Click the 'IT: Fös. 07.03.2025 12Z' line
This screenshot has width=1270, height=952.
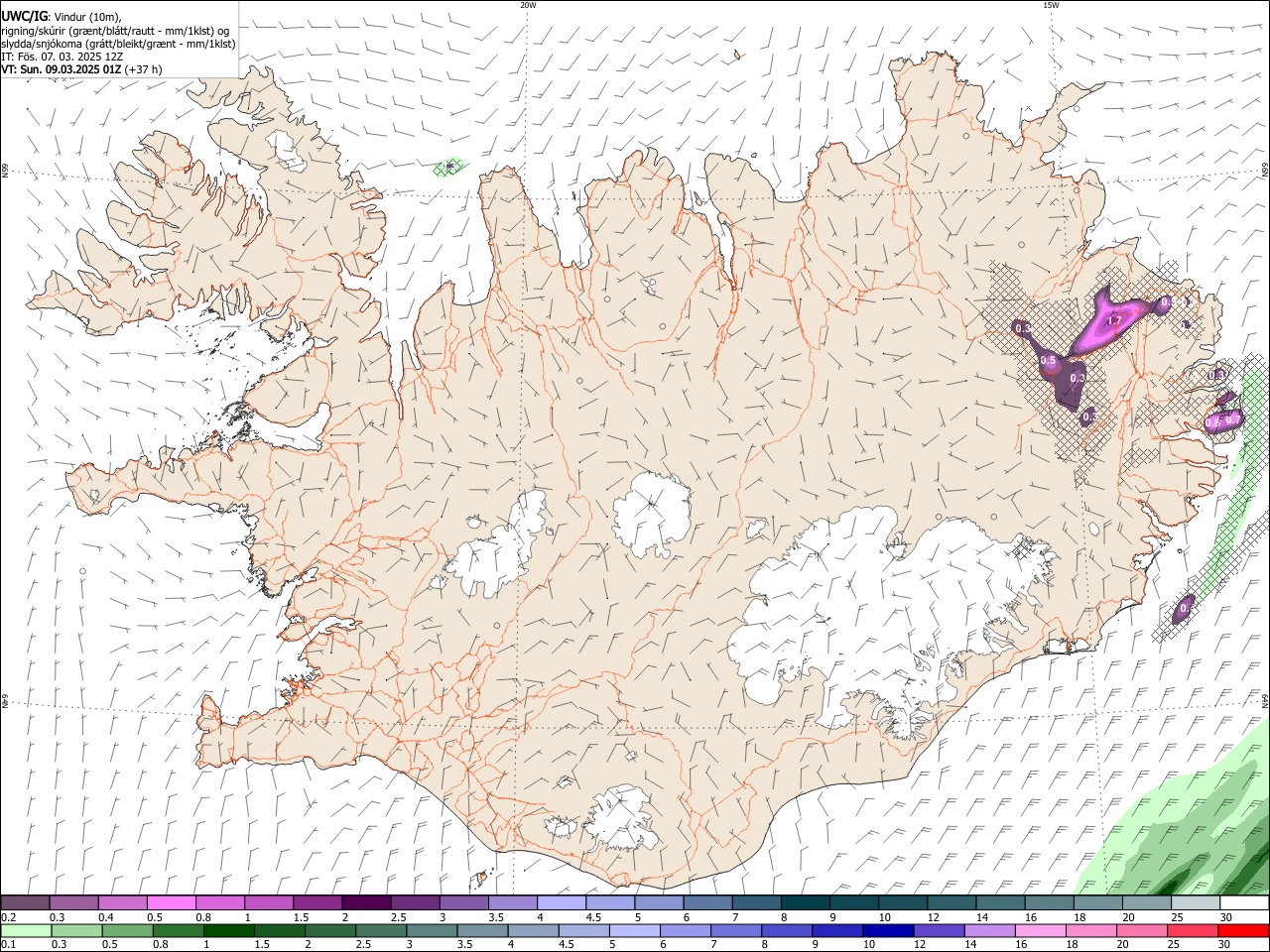pos(62,57)
